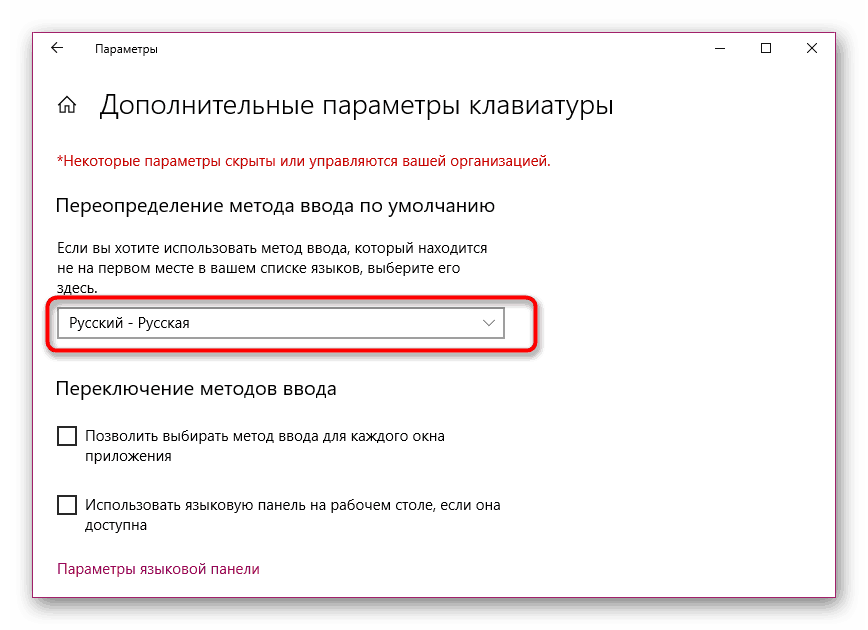Close the Параметры window
Screen dimensions: 868x630
(x=812, y=48)
